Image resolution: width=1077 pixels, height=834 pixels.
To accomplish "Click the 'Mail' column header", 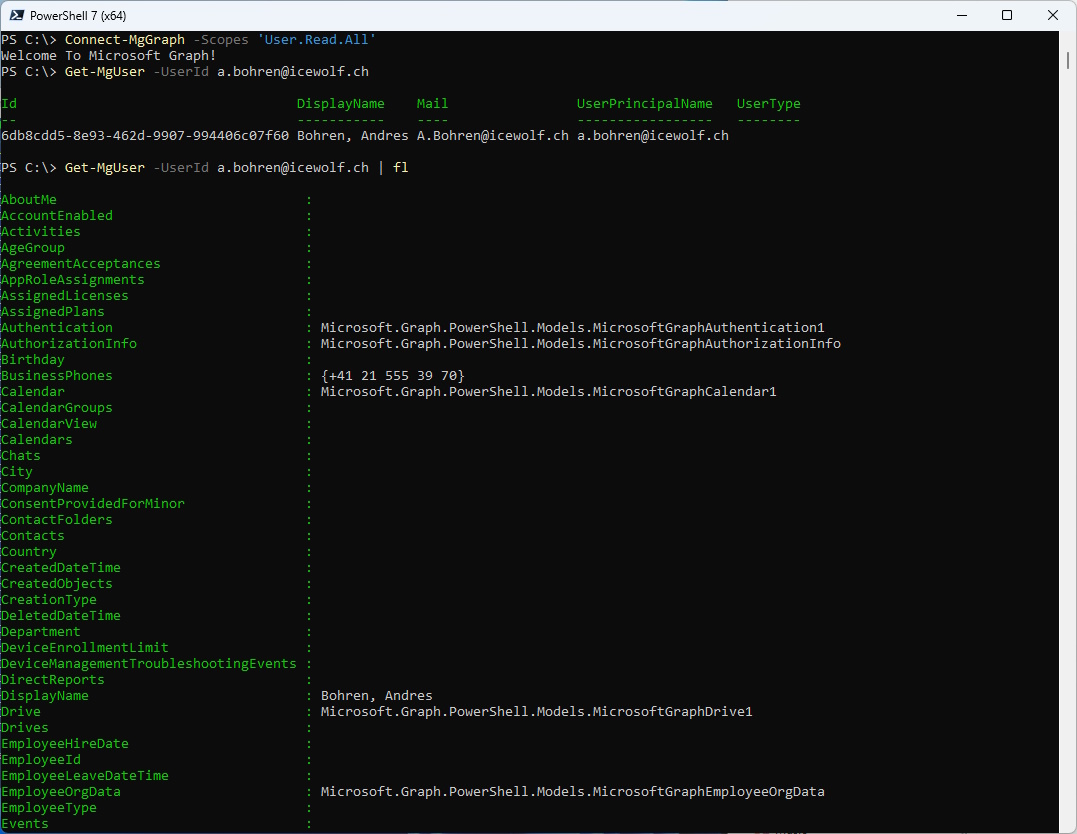I will (432, 104).
